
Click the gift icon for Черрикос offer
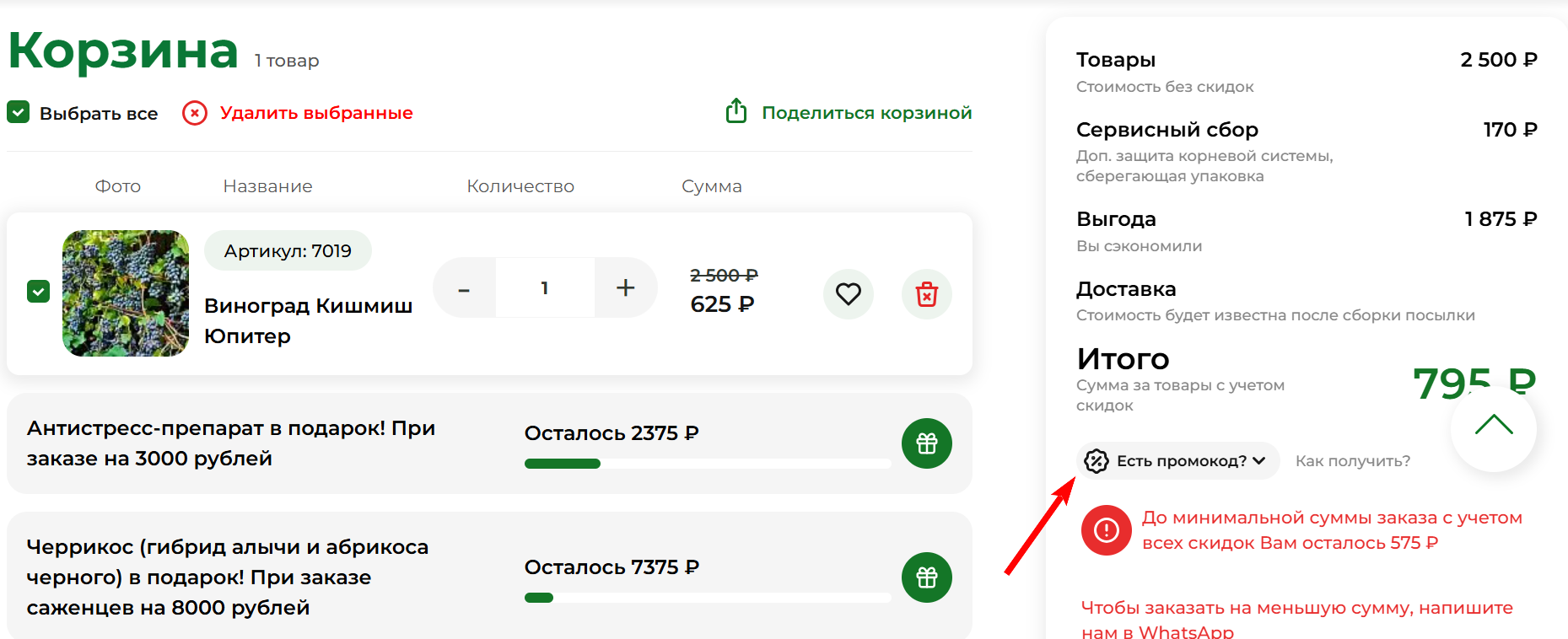[x=926, y=577]
